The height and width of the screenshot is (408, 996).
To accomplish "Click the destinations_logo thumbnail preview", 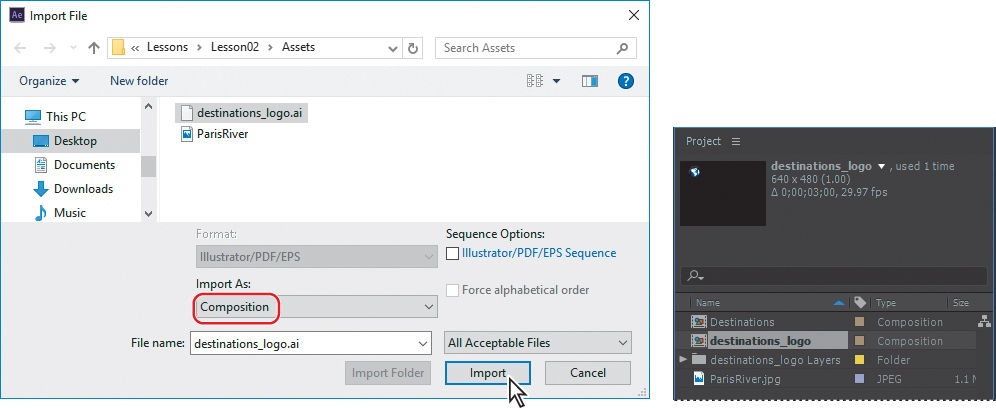I will 723,193.
